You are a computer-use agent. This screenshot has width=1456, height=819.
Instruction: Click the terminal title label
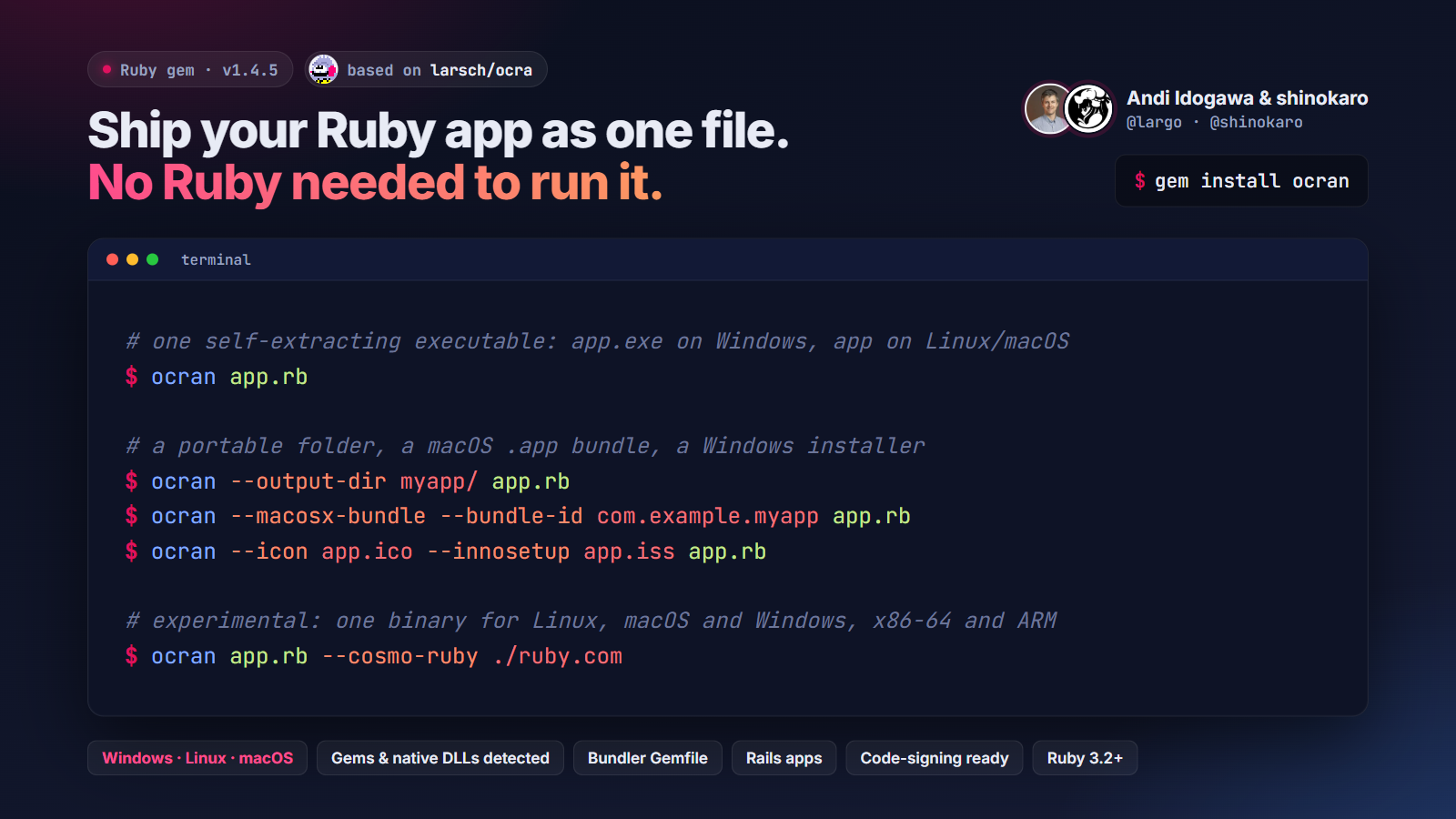pos(216,259)
